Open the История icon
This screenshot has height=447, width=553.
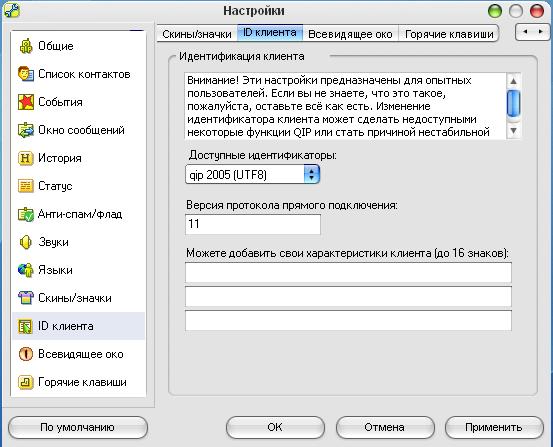click(26, 158)
